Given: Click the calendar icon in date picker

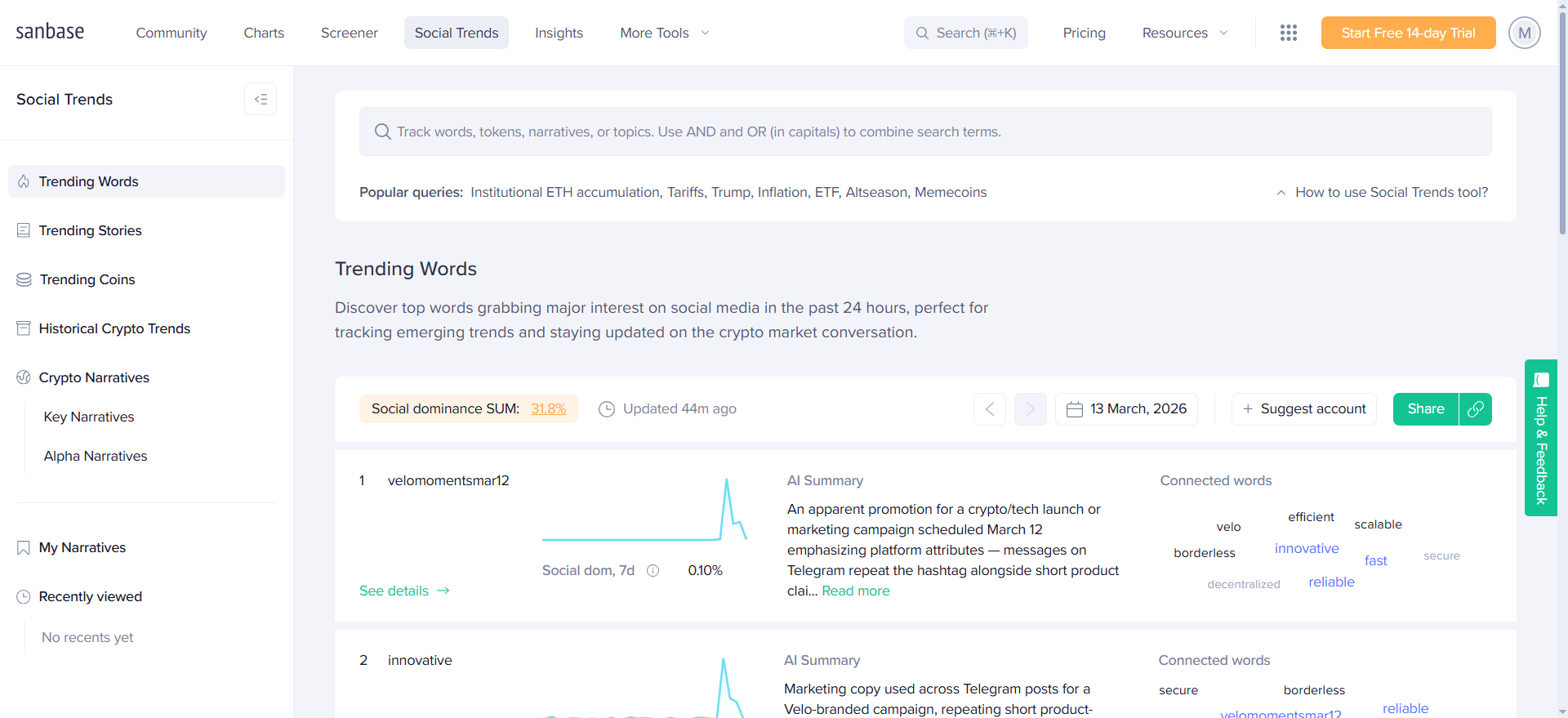Looking at the screenshot, I should pos(1075,409).
